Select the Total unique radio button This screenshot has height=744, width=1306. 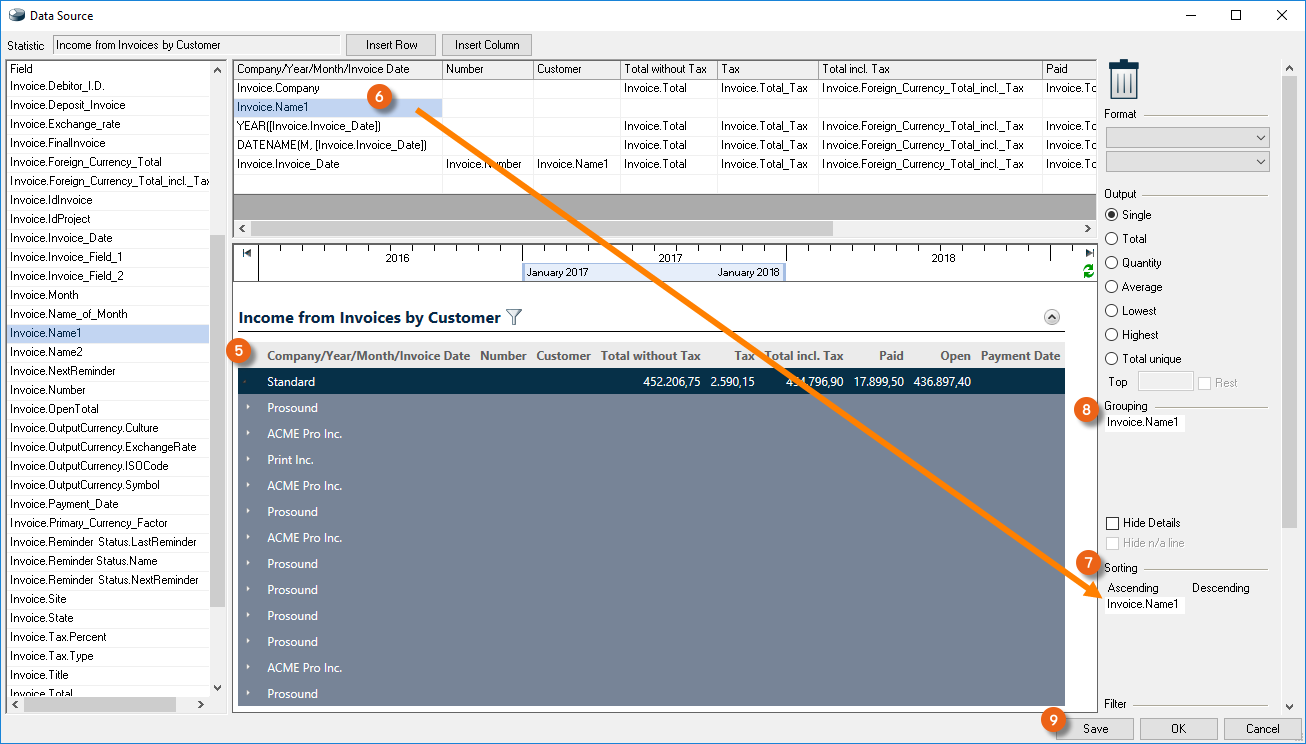[x=1111, y=359]
